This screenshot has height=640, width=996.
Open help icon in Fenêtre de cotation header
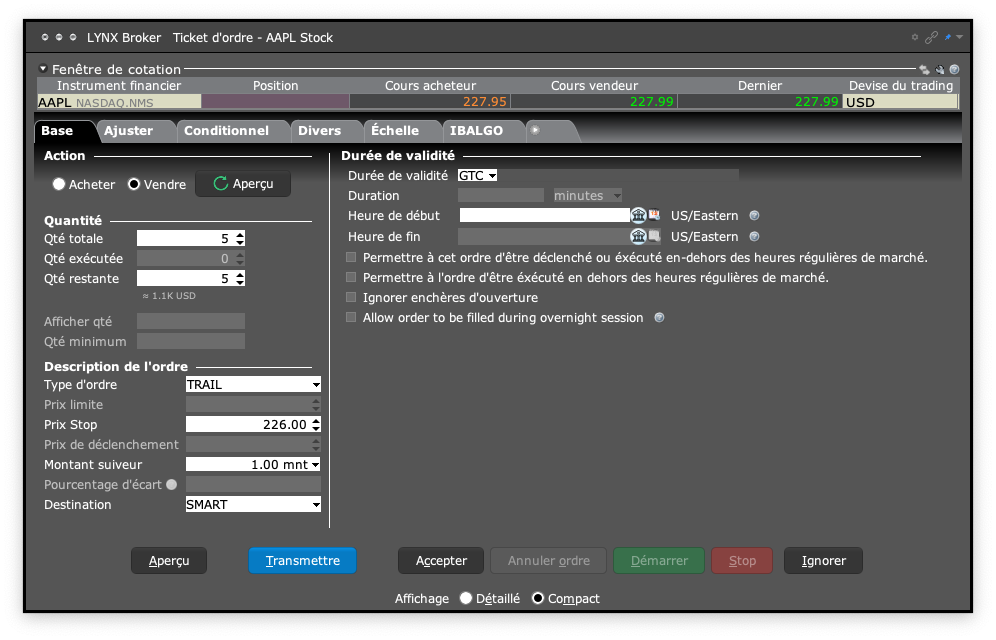click(954, 69)
